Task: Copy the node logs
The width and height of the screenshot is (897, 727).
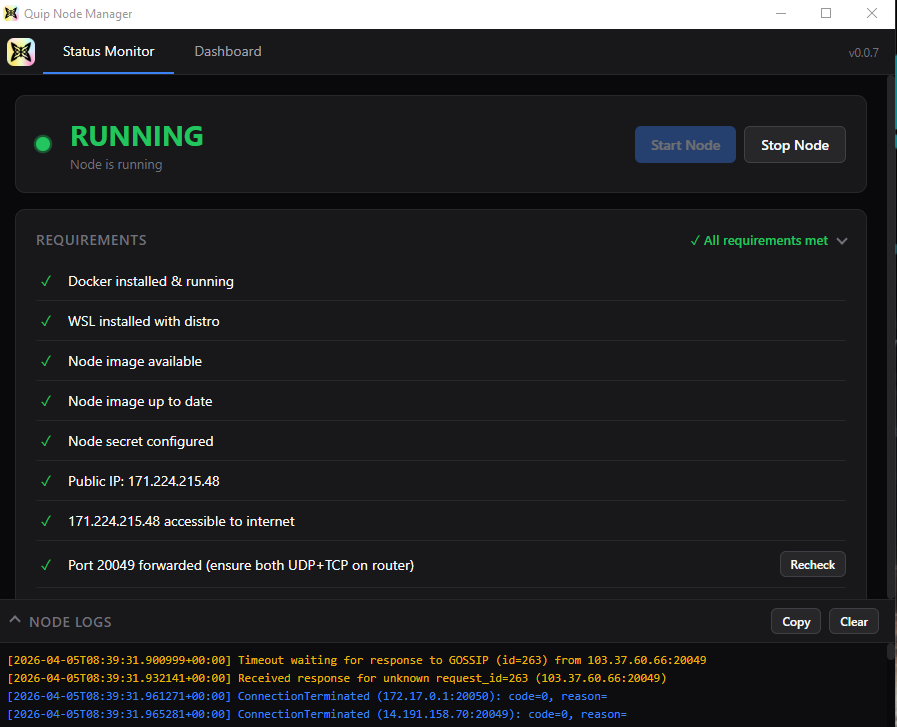Action: 796,621
